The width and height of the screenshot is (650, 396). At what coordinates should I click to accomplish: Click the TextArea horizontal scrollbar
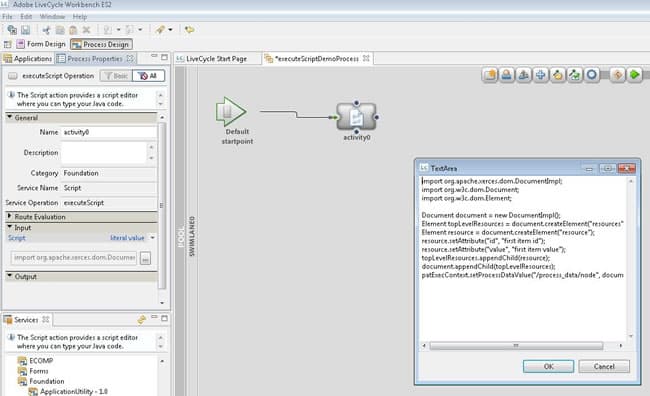coord(516,345)
